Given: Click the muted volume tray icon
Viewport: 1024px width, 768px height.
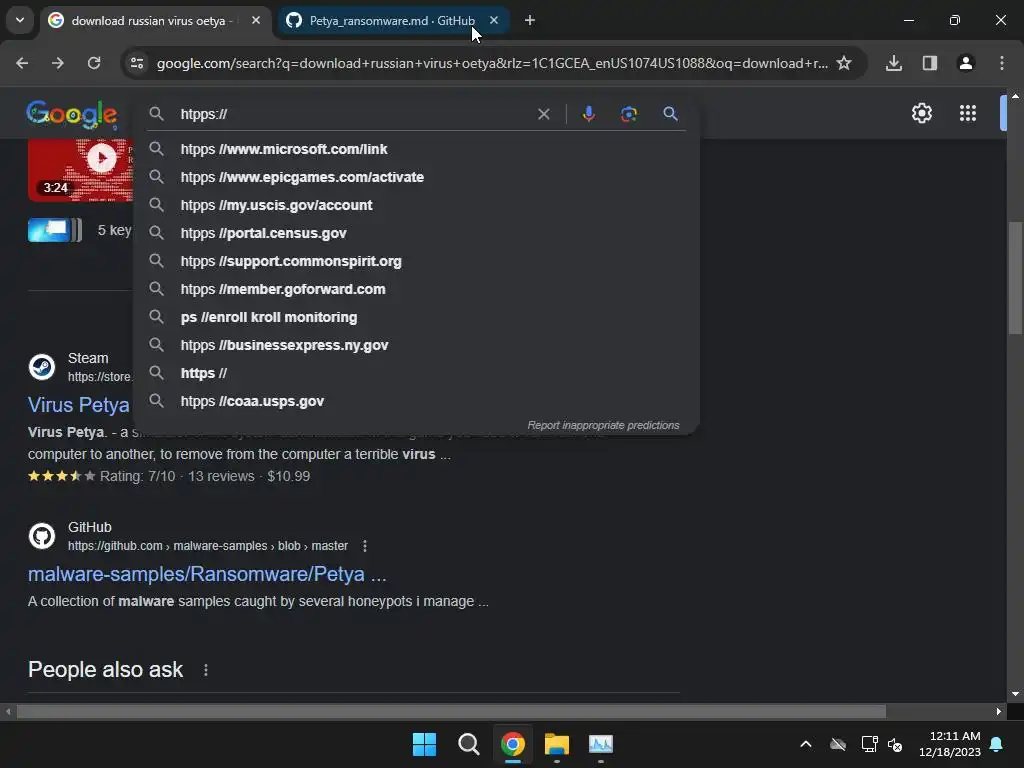Looking at the screenshot, I should pyautogui.click(x=895, y=744).
